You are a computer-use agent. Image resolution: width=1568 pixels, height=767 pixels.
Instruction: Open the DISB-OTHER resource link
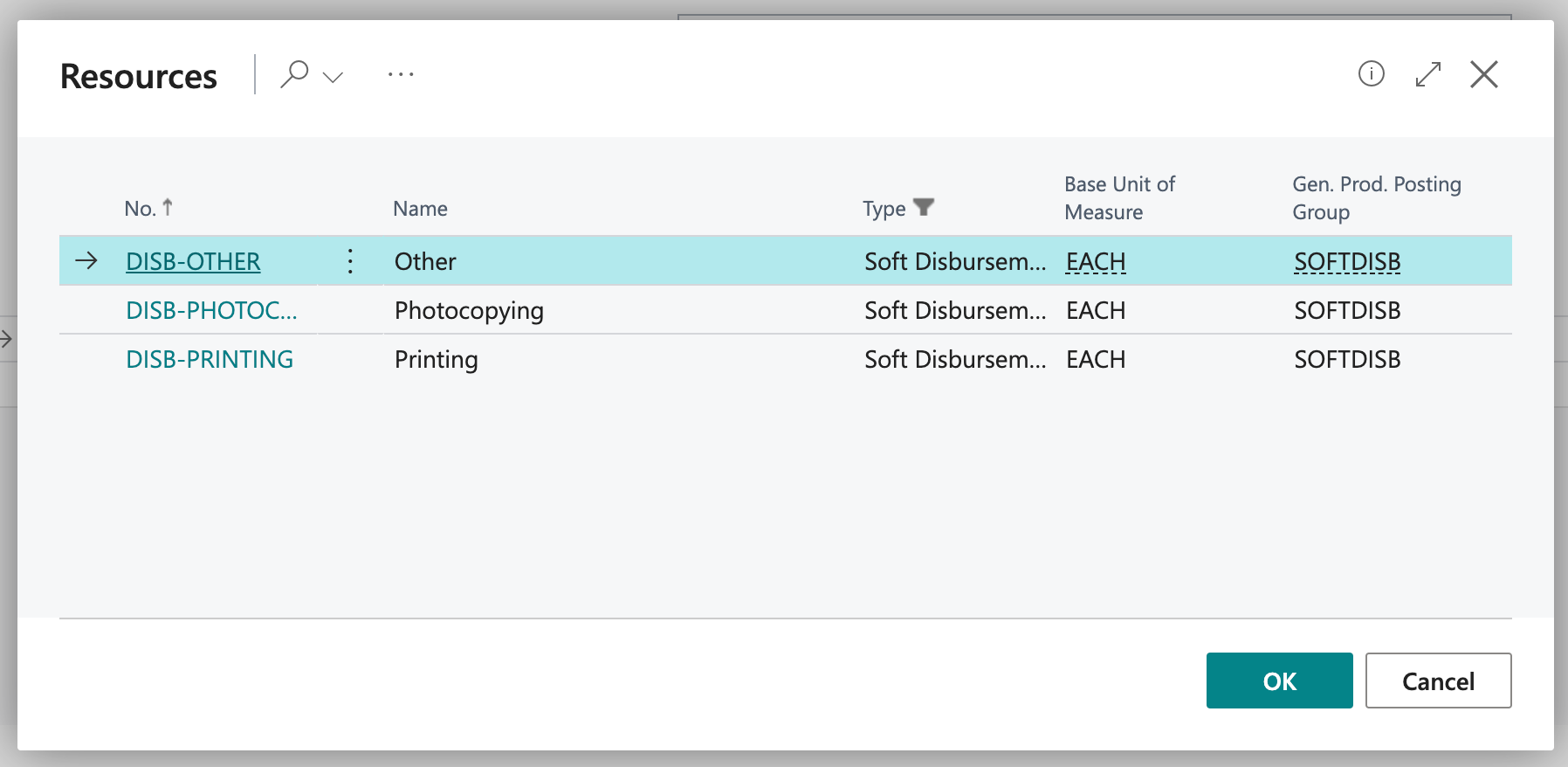coord(193,261)
